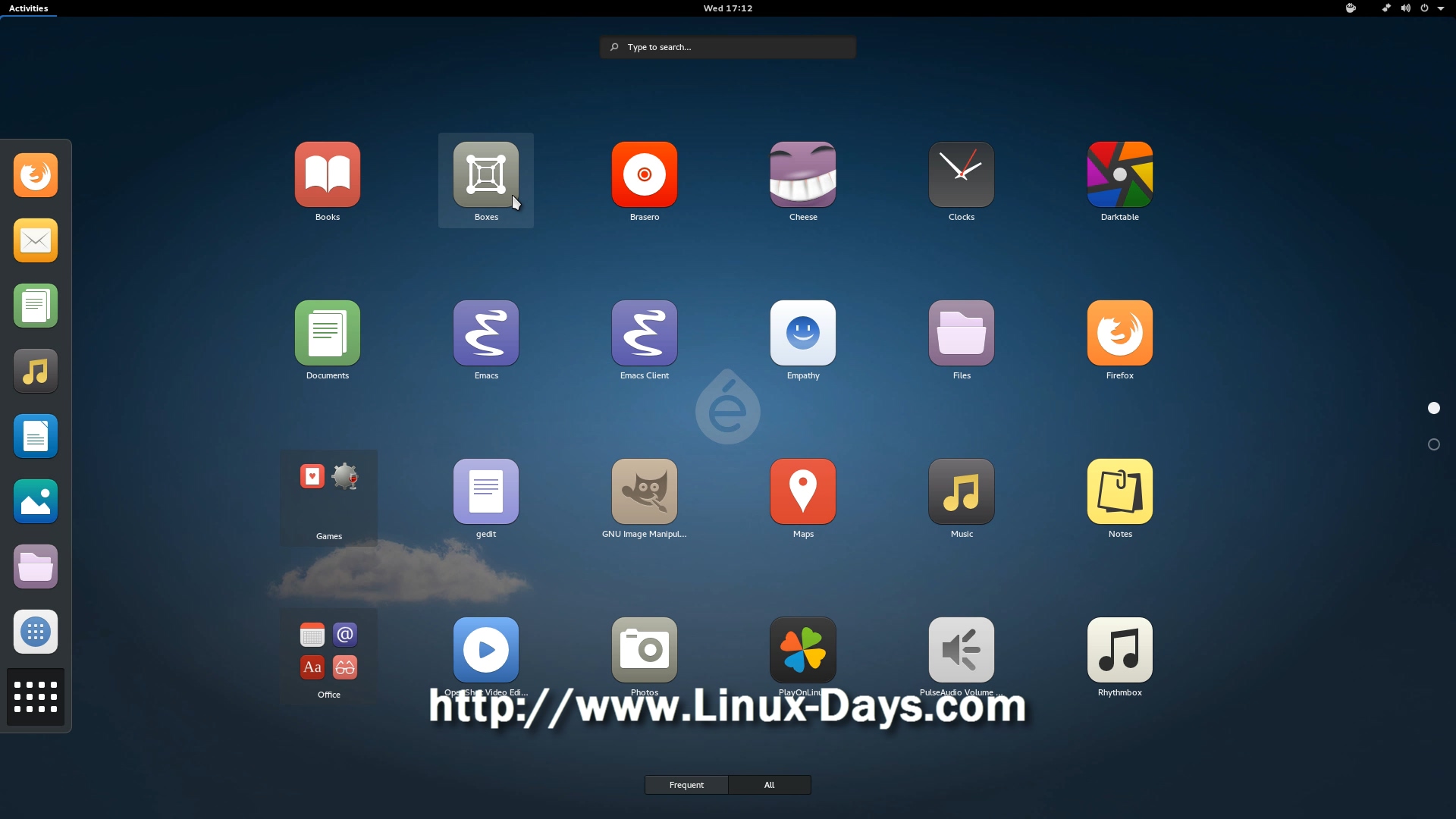The width and height of the screenshot is (1456, 819).
Task: Switch to the All tab
Action: [770, 785]
